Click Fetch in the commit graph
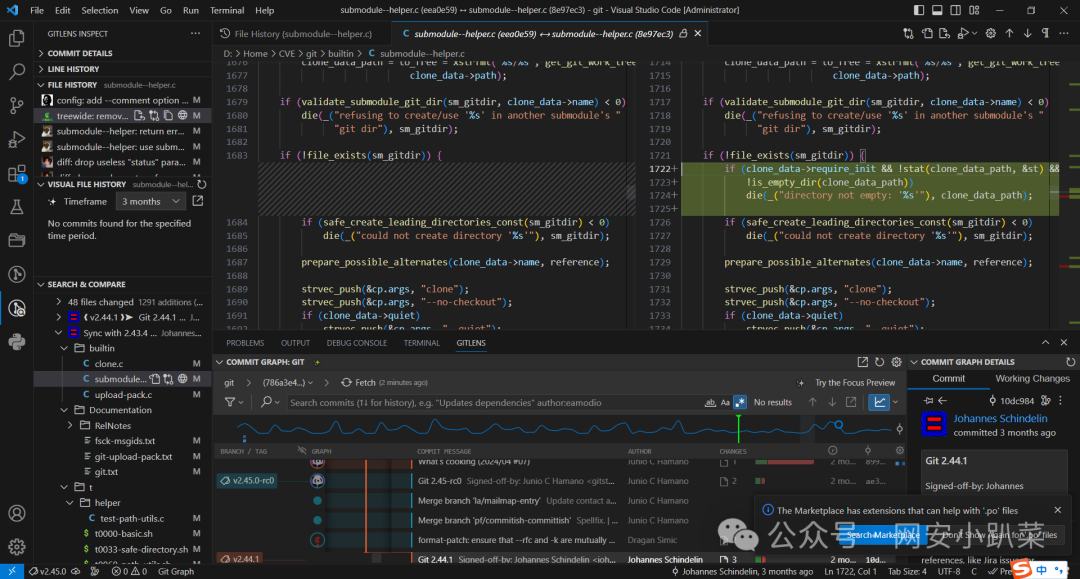Viewport: 1080px width, 579px height. [358, 383]
